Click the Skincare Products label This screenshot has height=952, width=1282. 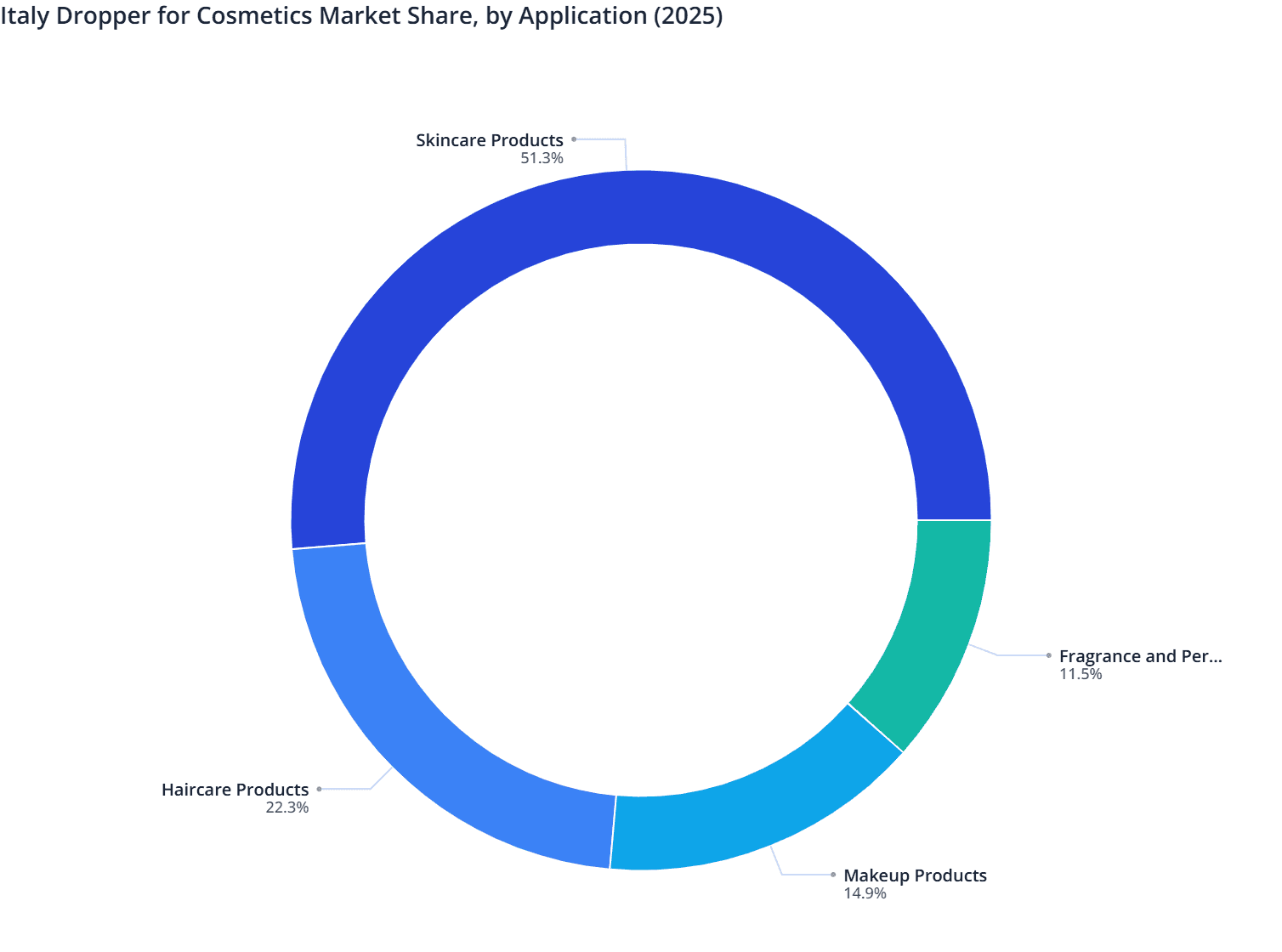point(489,139)
